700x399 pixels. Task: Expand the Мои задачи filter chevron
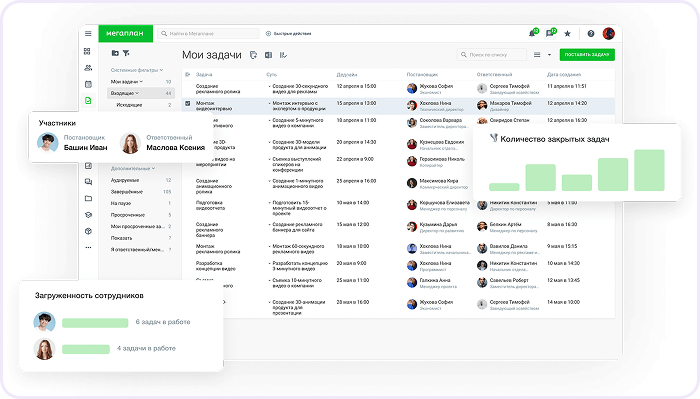coord(141,82)
